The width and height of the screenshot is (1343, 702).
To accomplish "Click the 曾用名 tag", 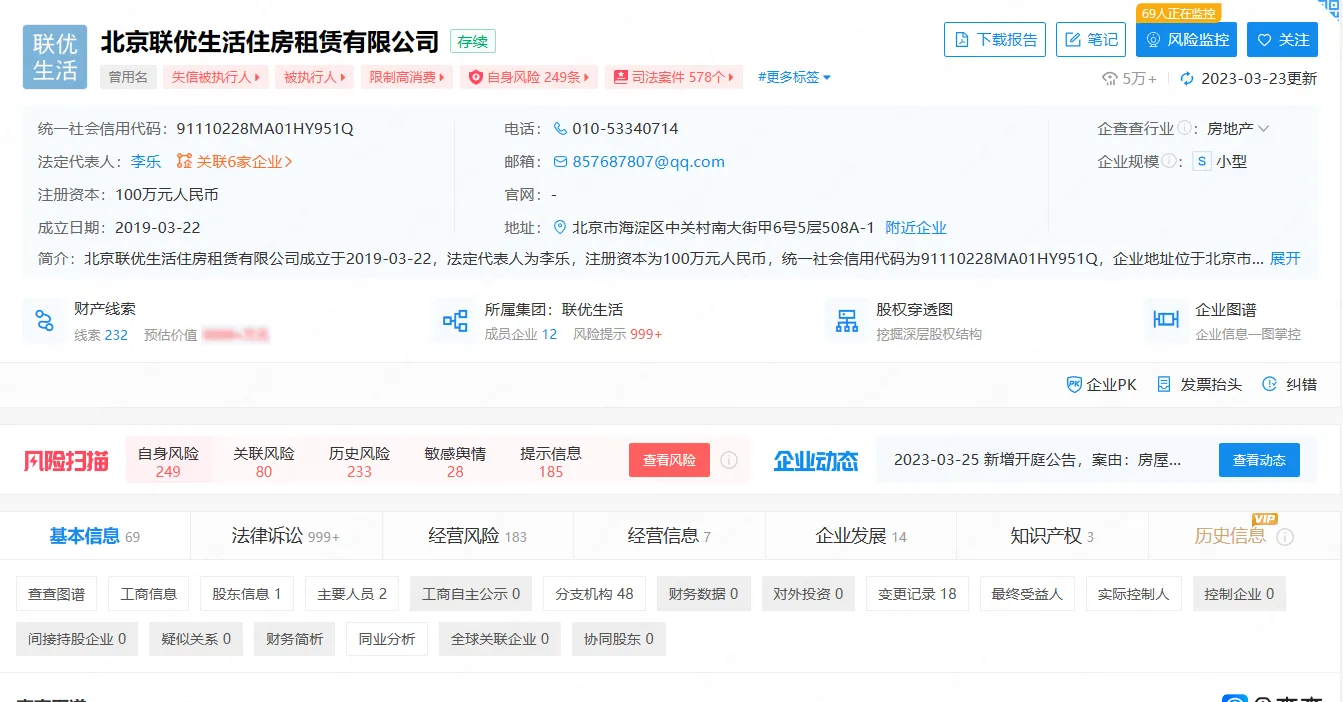I will [x=128, y=77].
